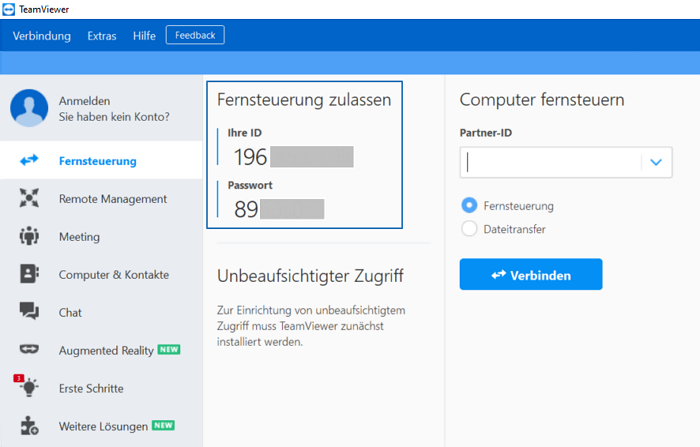Screen dimensions: 700x447
Task: Open the Remote Management sidebar tab
Action: (x=101, y=199)
